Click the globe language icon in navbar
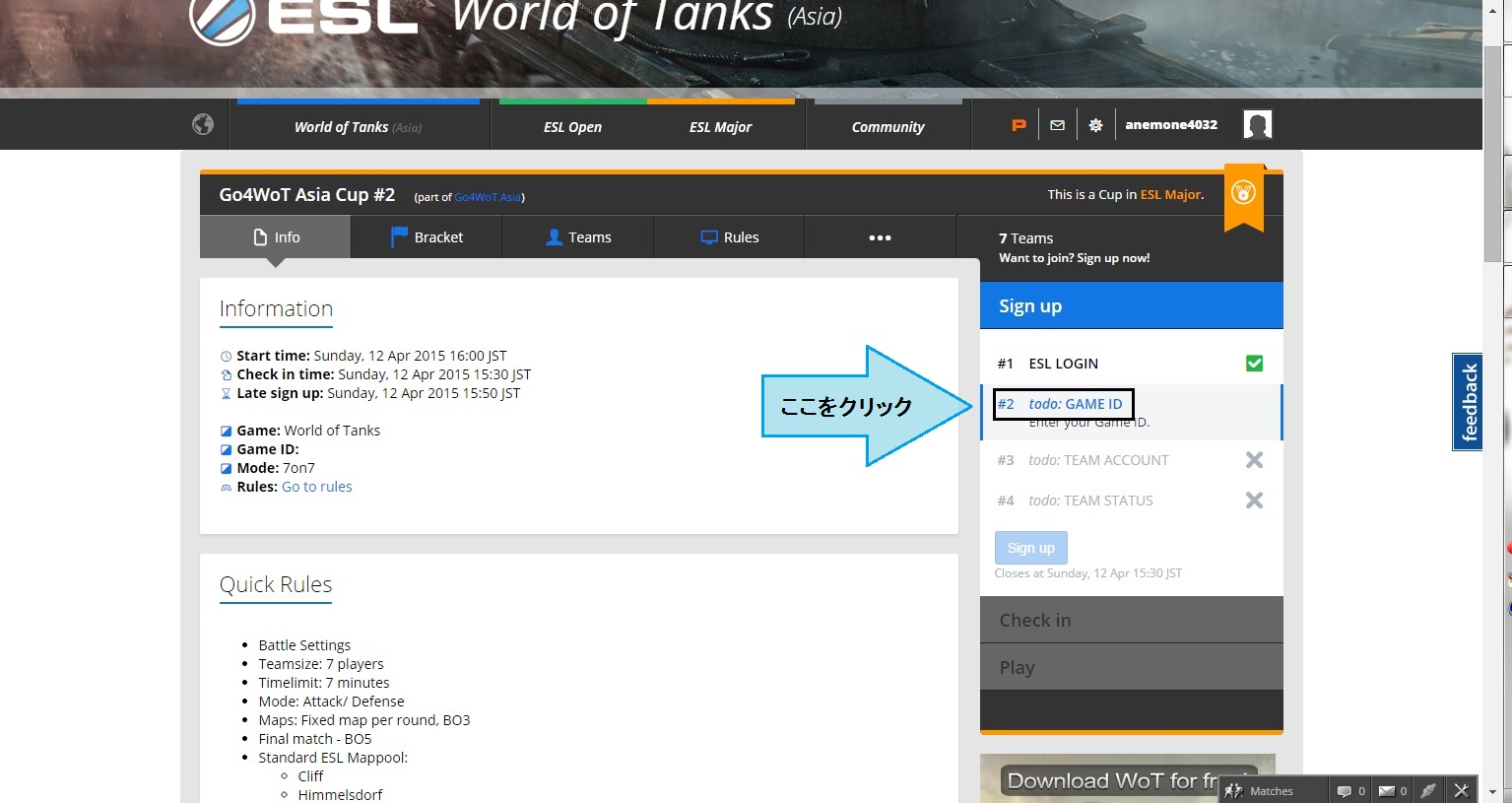This screenshot has width=1512, height=803. [203, 124]
